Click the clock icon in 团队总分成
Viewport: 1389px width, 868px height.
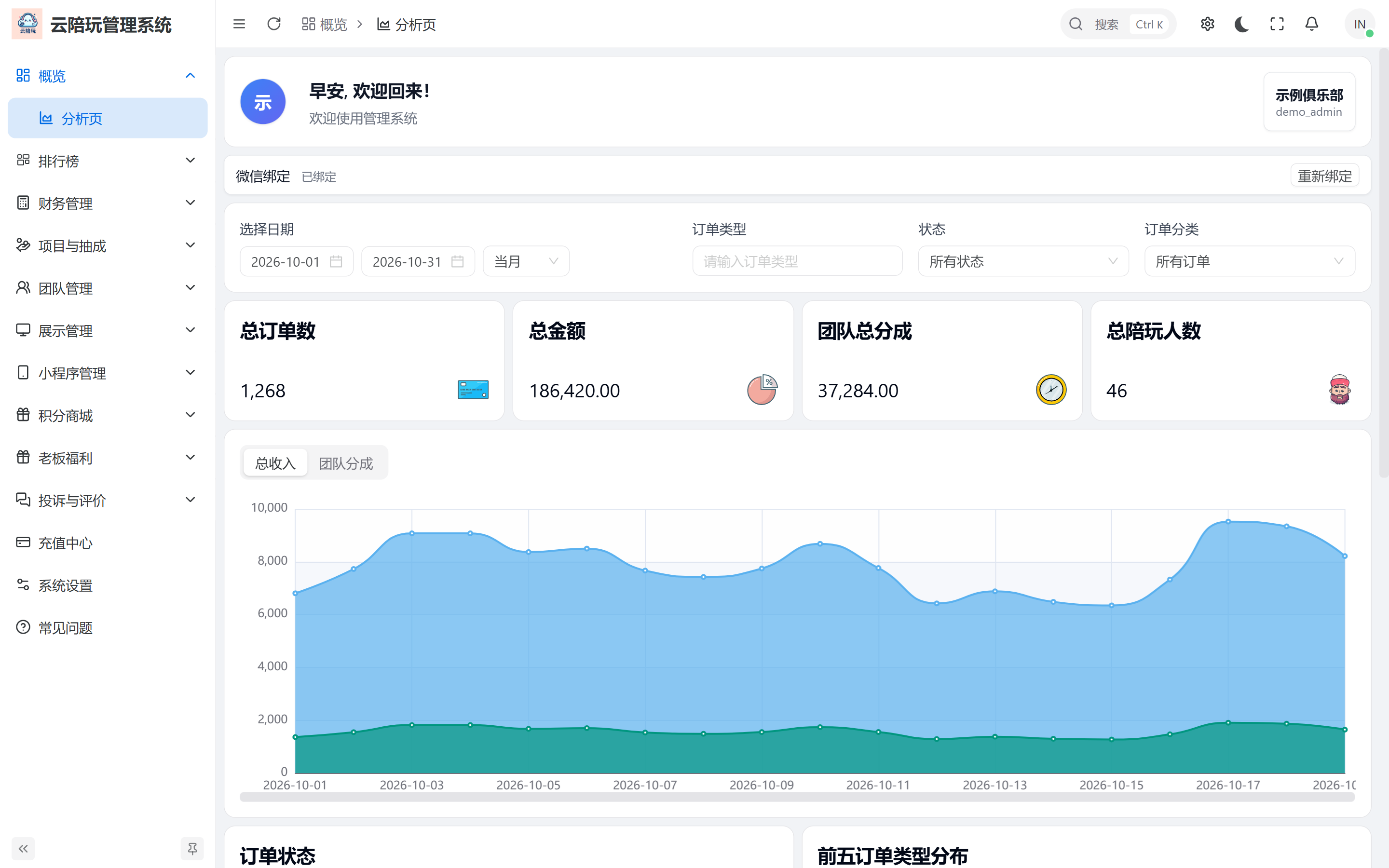[1051, 390]
